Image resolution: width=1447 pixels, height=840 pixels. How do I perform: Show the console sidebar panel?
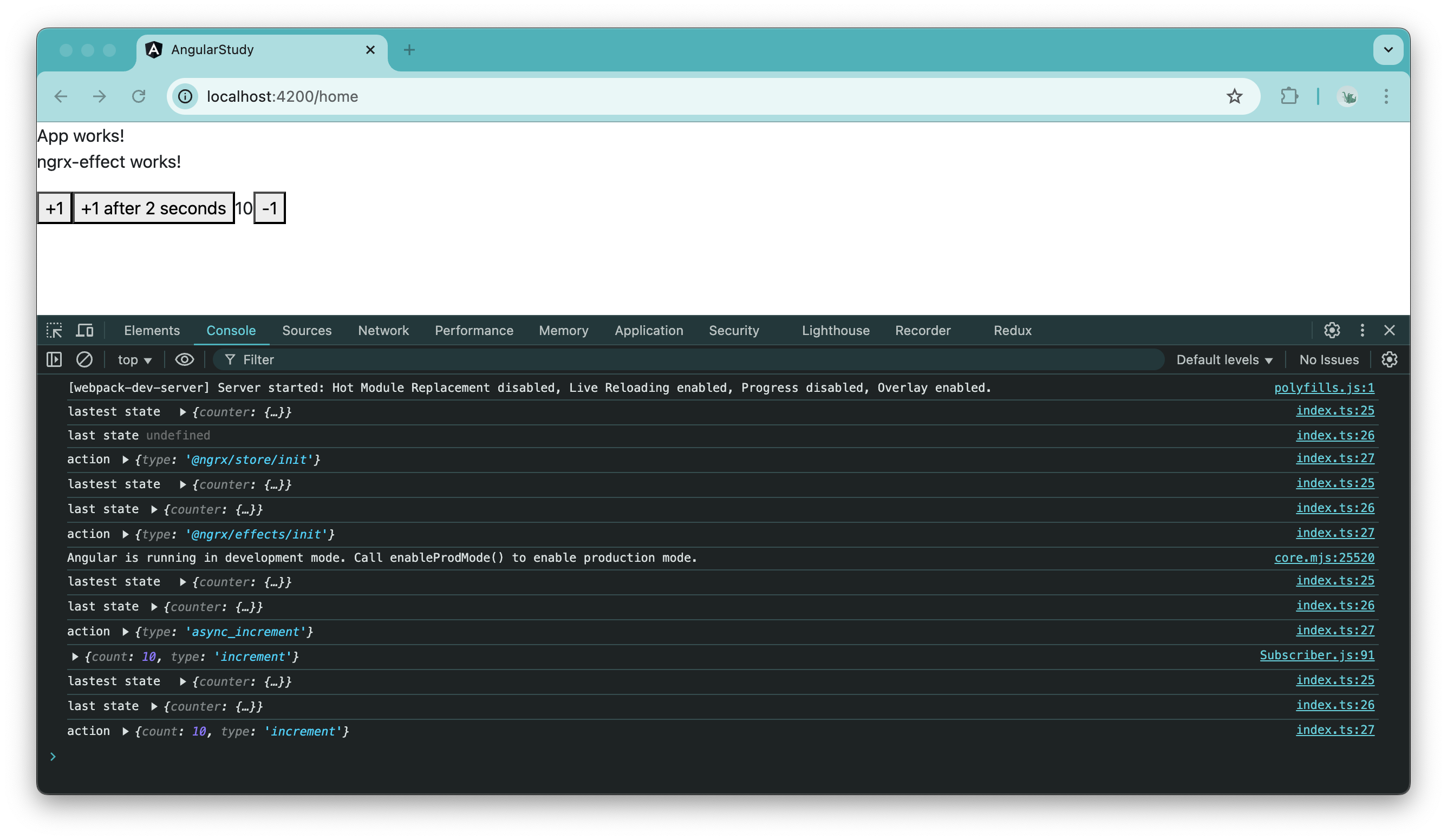54,360
